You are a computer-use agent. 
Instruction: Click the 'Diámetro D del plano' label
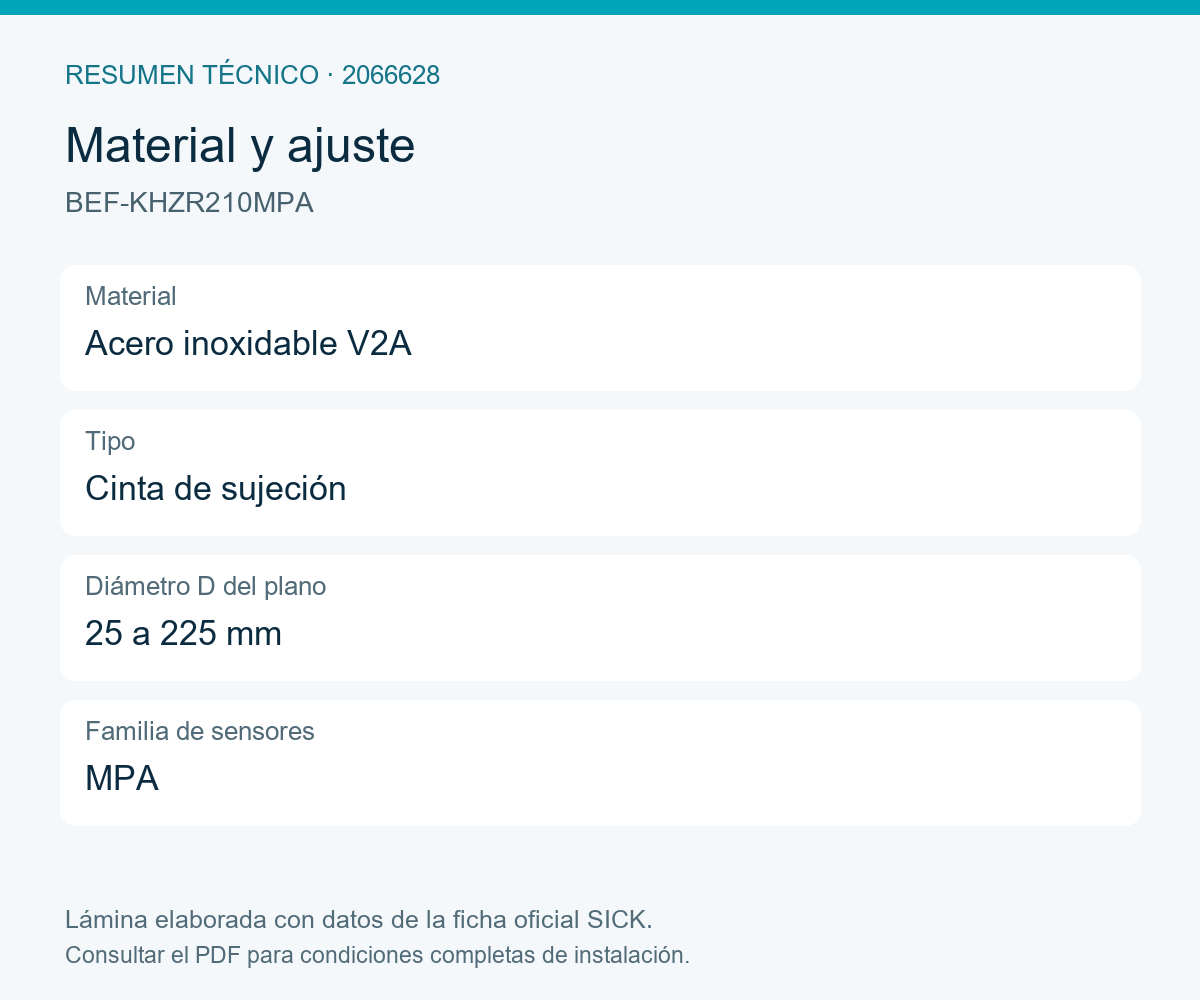pos(206,586)
